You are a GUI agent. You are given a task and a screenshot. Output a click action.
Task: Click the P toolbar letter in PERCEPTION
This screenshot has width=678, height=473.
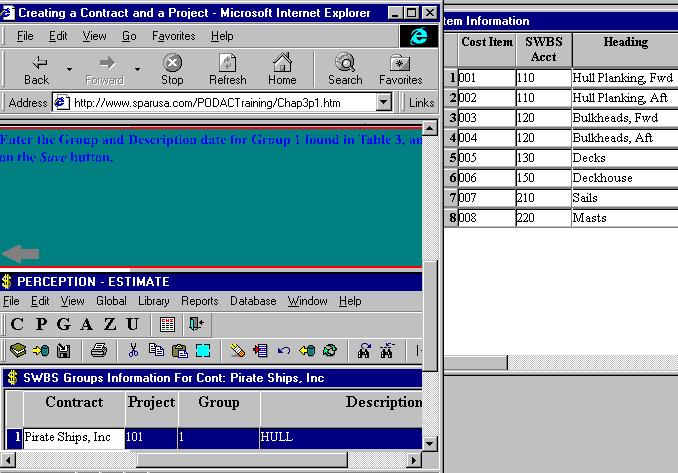pos(41,324)
